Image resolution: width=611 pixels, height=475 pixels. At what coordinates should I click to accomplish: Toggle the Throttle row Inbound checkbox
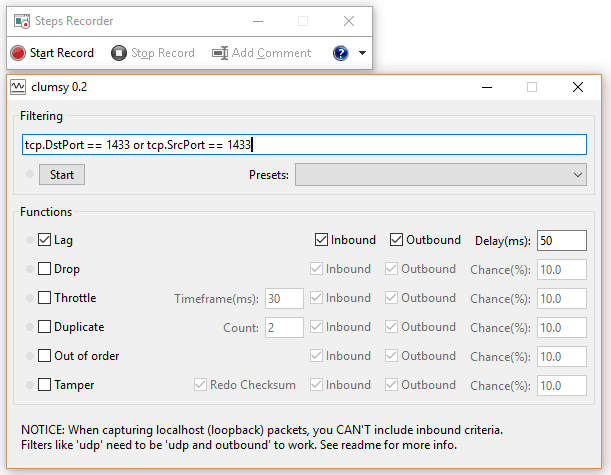(x=316, y=298)
